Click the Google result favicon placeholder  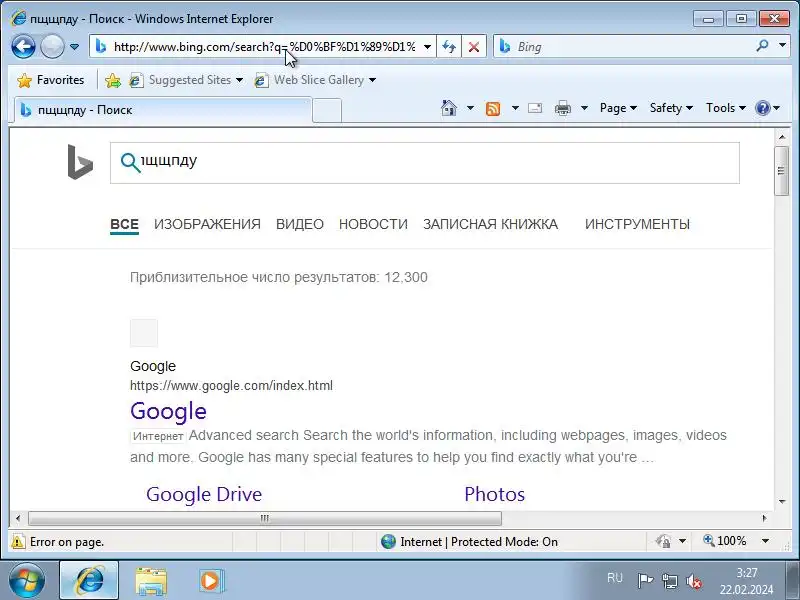(144, 333)
